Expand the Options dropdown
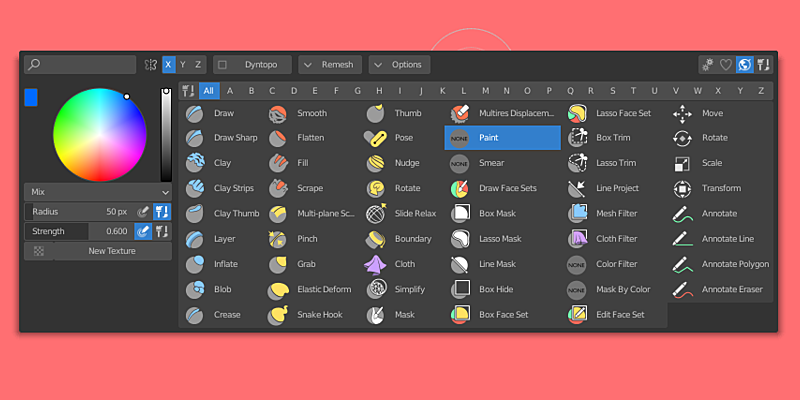Screen dimensions: 800x400 (399, 65)
